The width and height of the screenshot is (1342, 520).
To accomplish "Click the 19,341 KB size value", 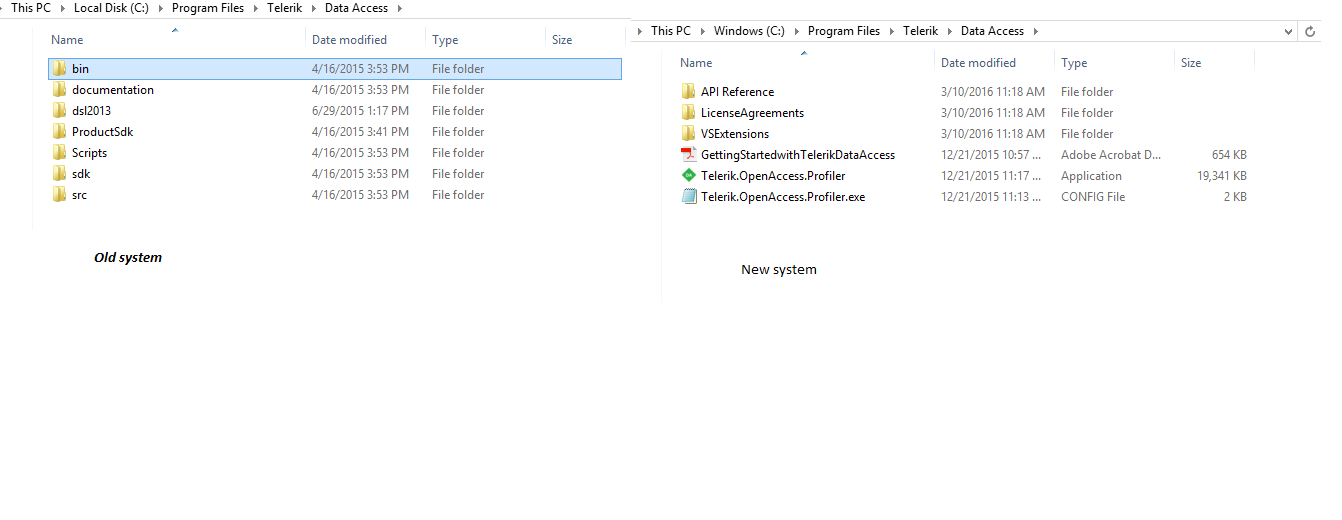I will [1222, 176].
